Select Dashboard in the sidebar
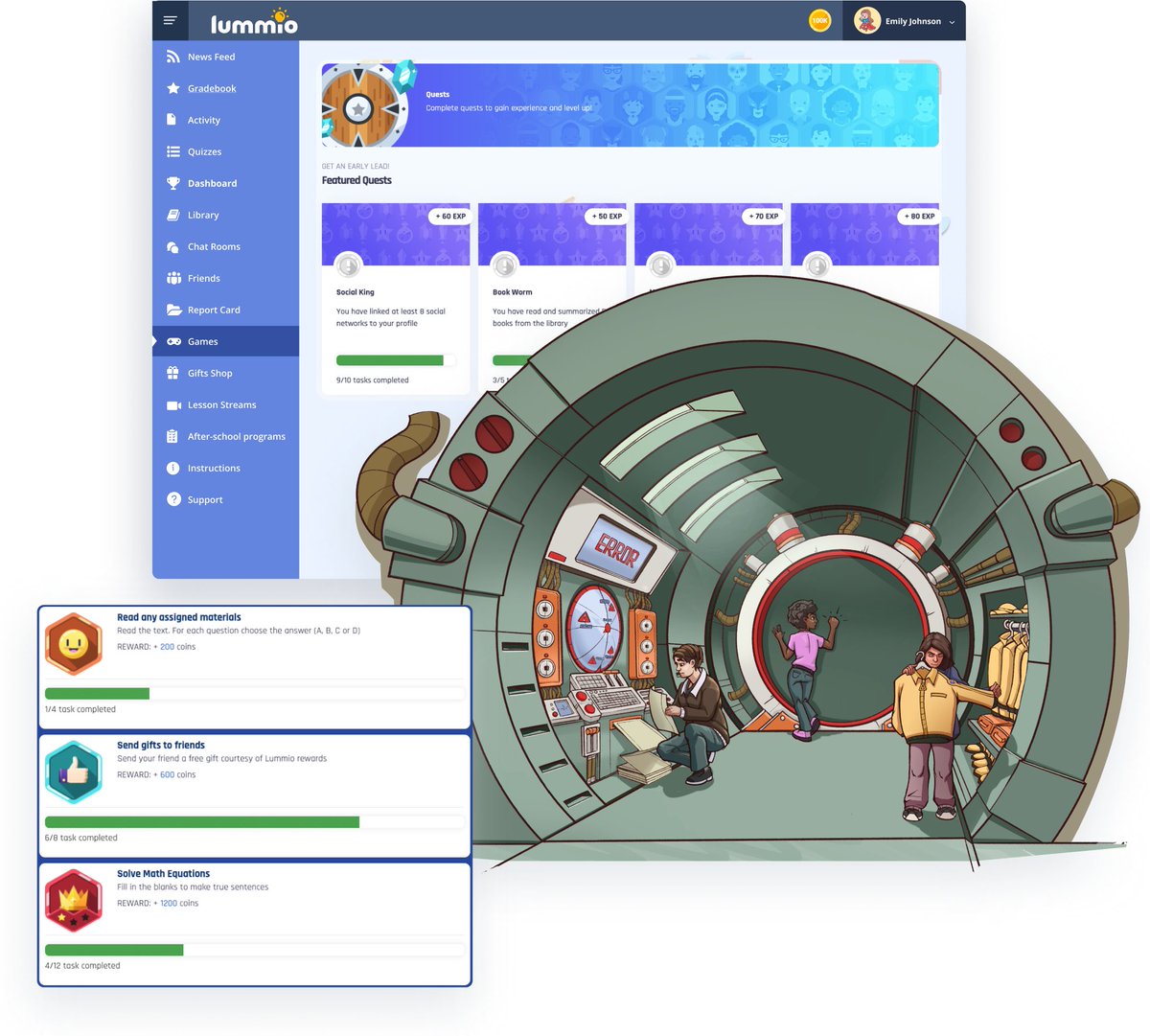The height and width of the screenshot is (1036, 1150). click(x=225, y=183)
